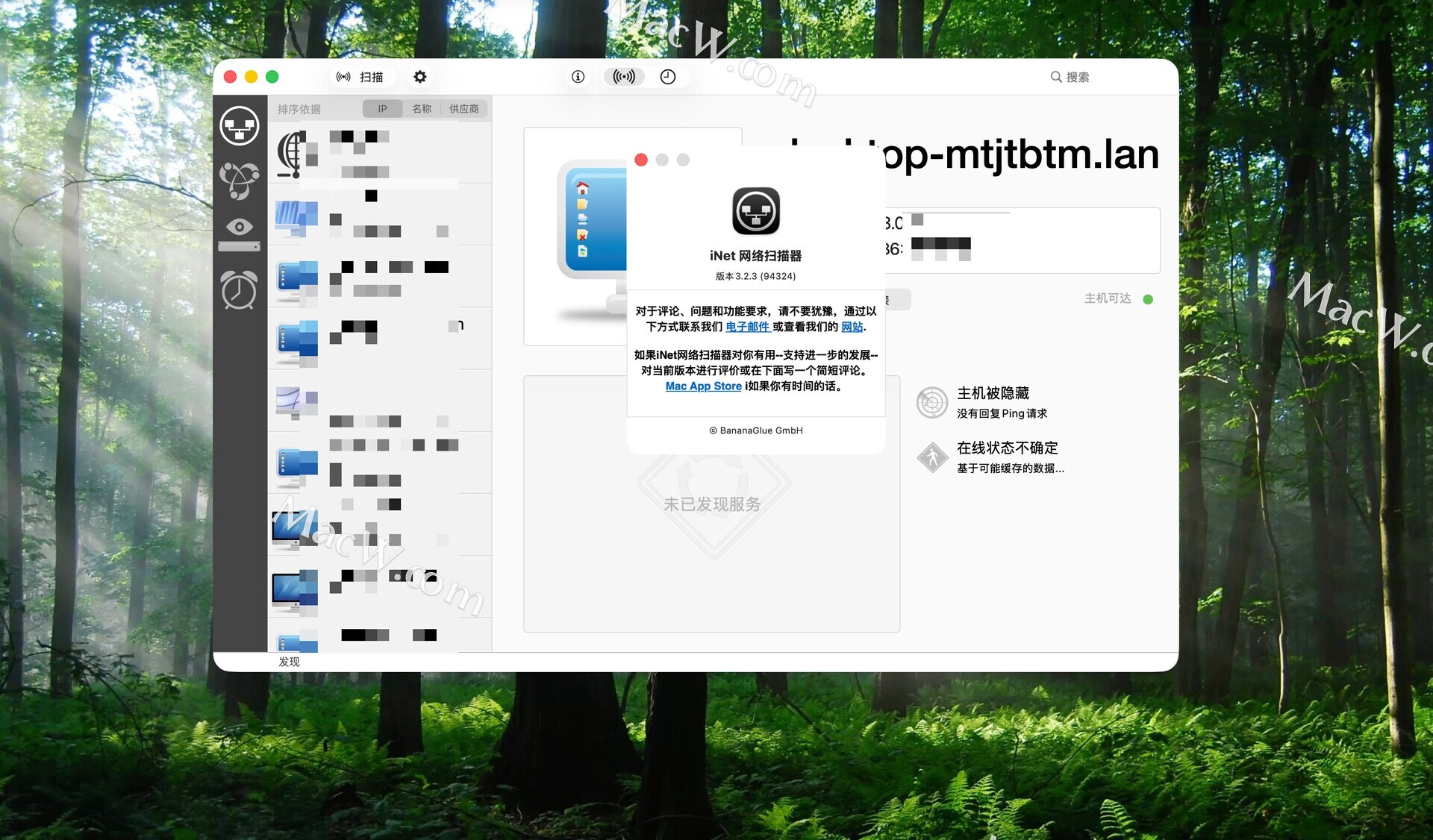Sort device list by IP
This screenshot has width=1433, height=840.
pos(382,109)
